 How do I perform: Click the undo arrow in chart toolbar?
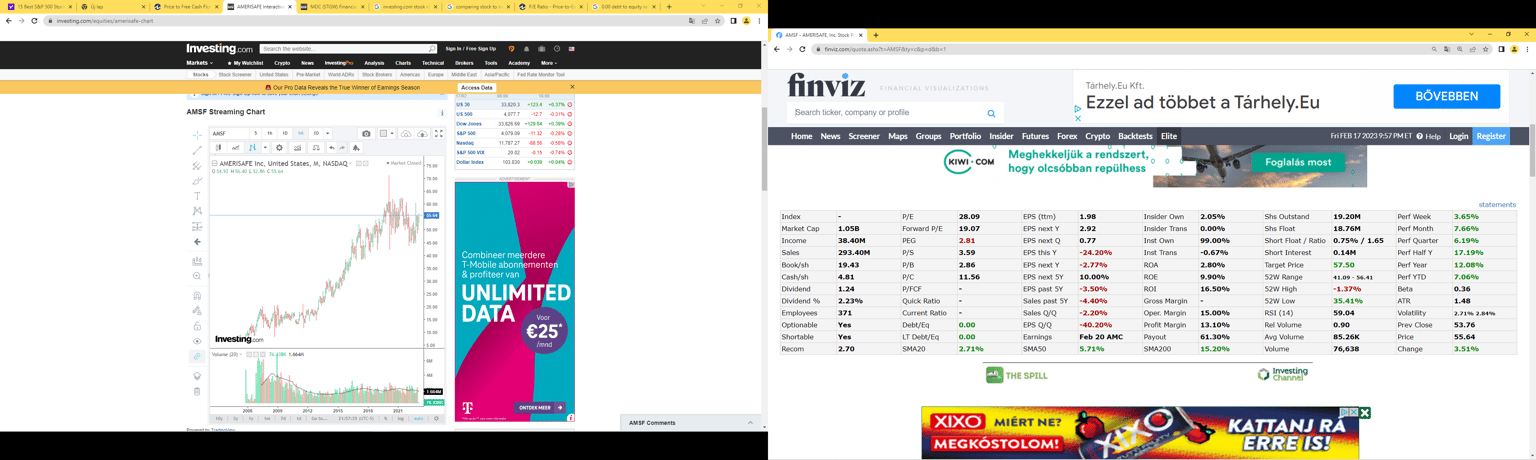pos(332,148)
